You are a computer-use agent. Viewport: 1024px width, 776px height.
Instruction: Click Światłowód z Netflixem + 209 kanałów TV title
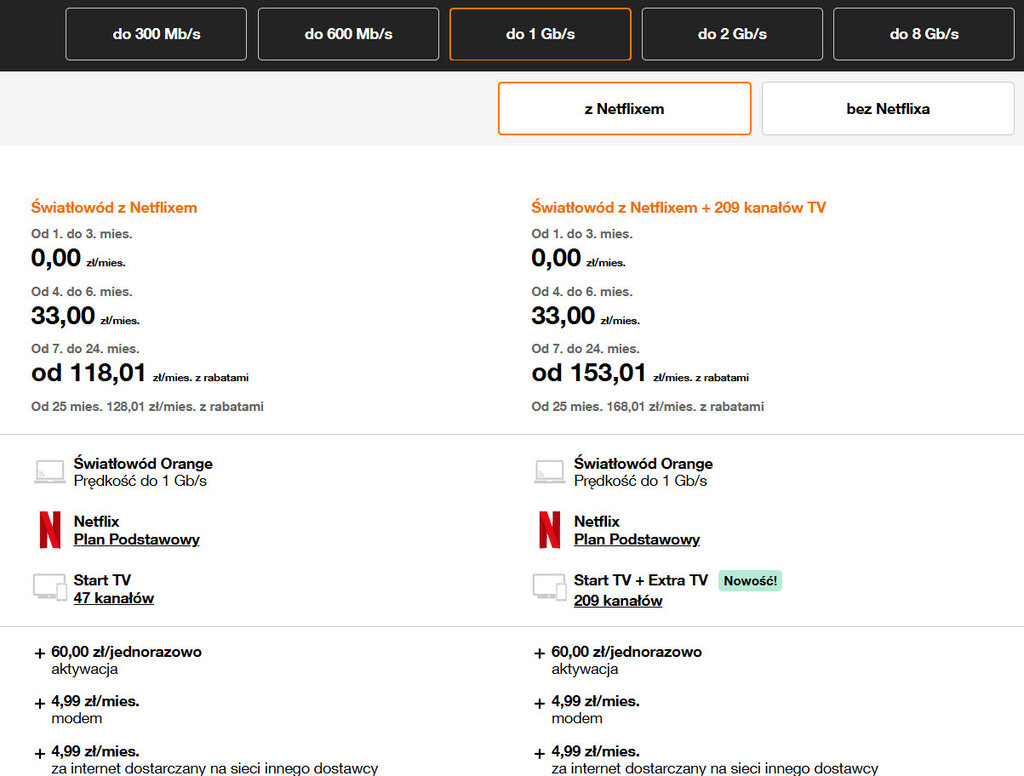(x=678, y=208)
